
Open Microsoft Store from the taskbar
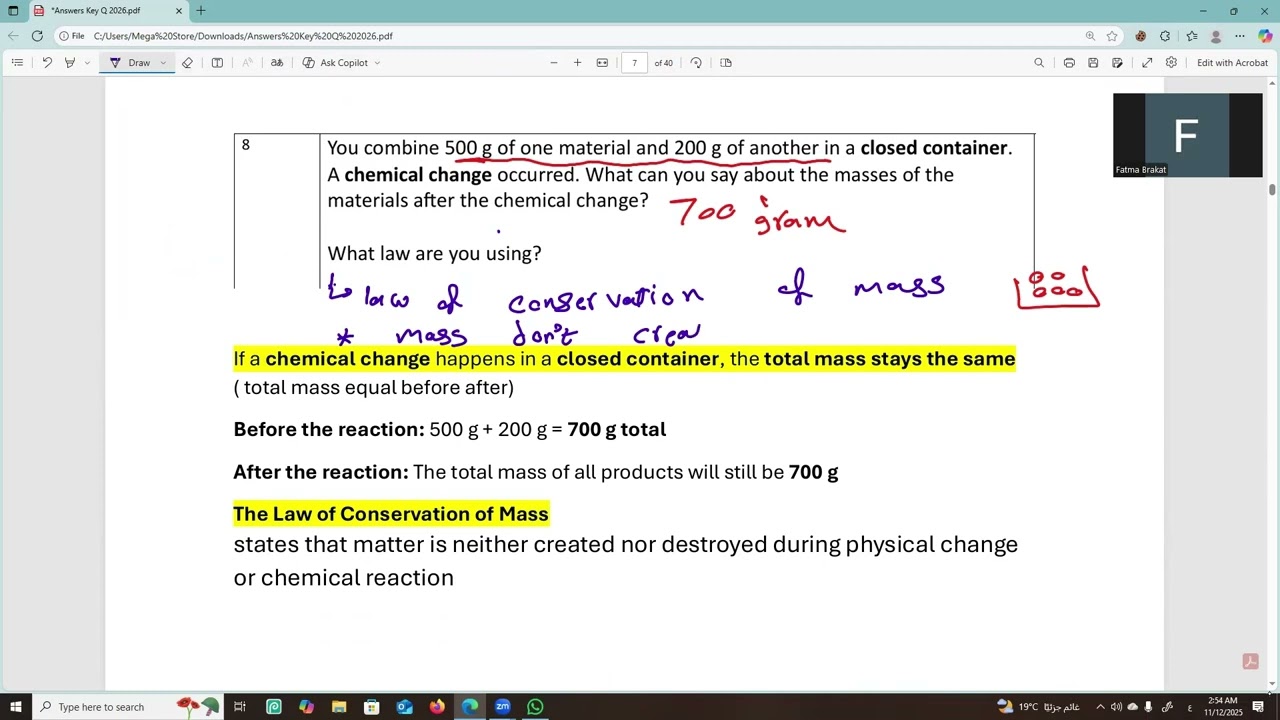(372, 707)
